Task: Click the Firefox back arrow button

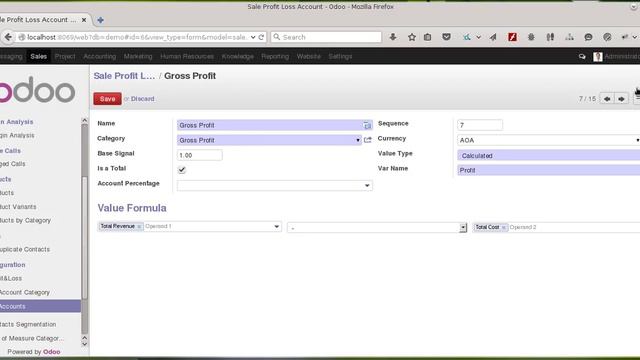Action: 8,37
